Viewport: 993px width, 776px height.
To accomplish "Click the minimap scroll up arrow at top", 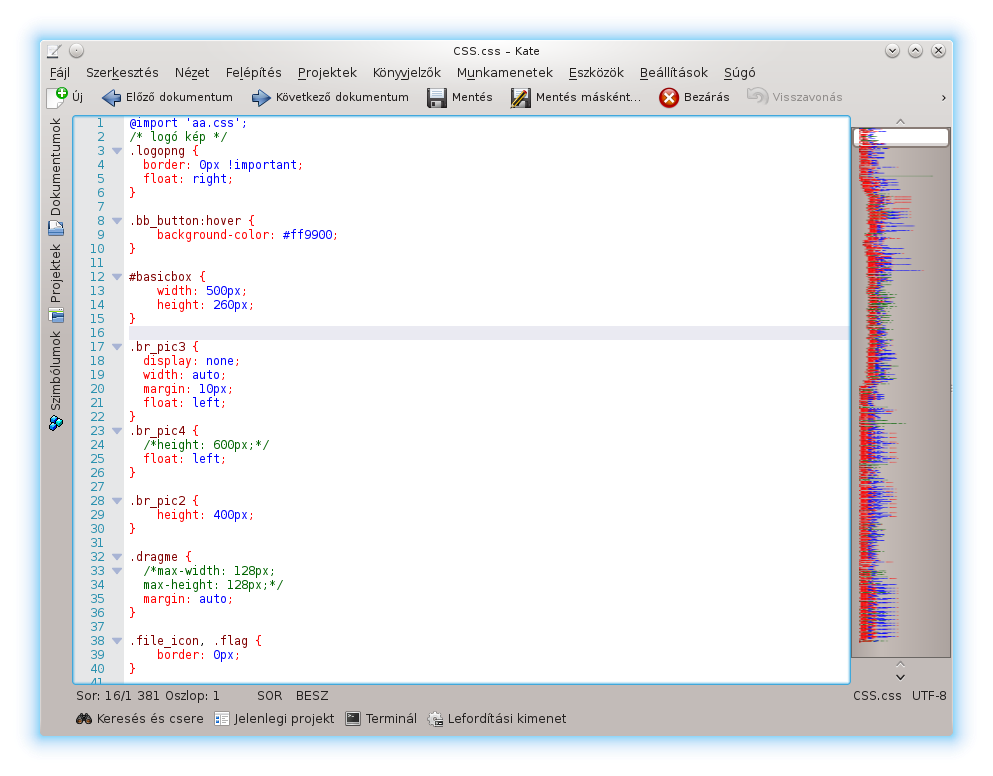I will (901, 122).
